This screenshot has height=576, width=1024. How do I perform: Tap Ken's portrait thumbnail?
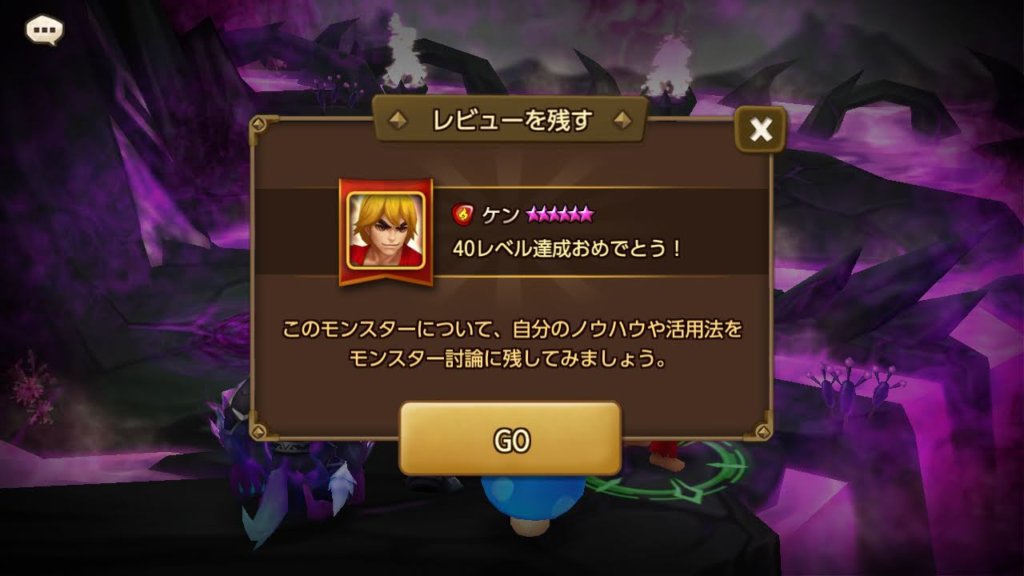[385, 231]
